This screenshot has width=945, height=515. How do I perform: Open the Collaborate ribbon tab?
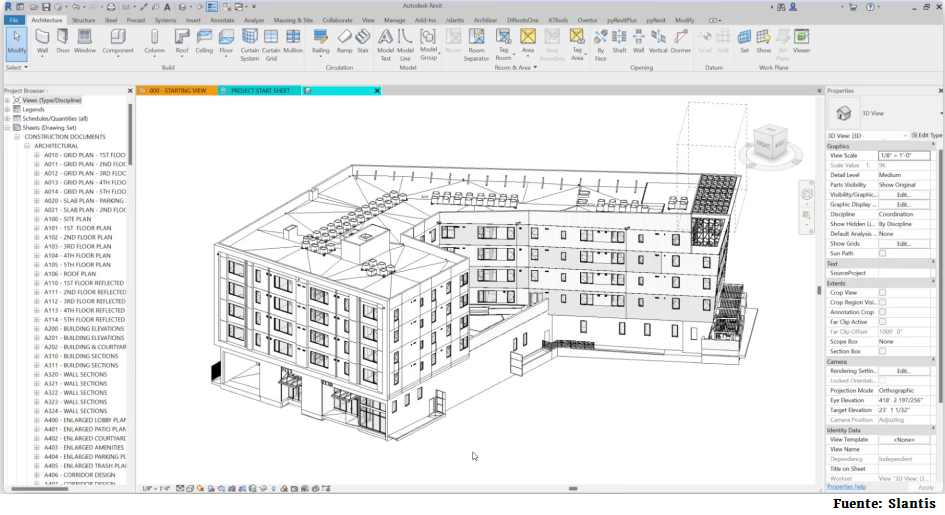tap(337, 20)
